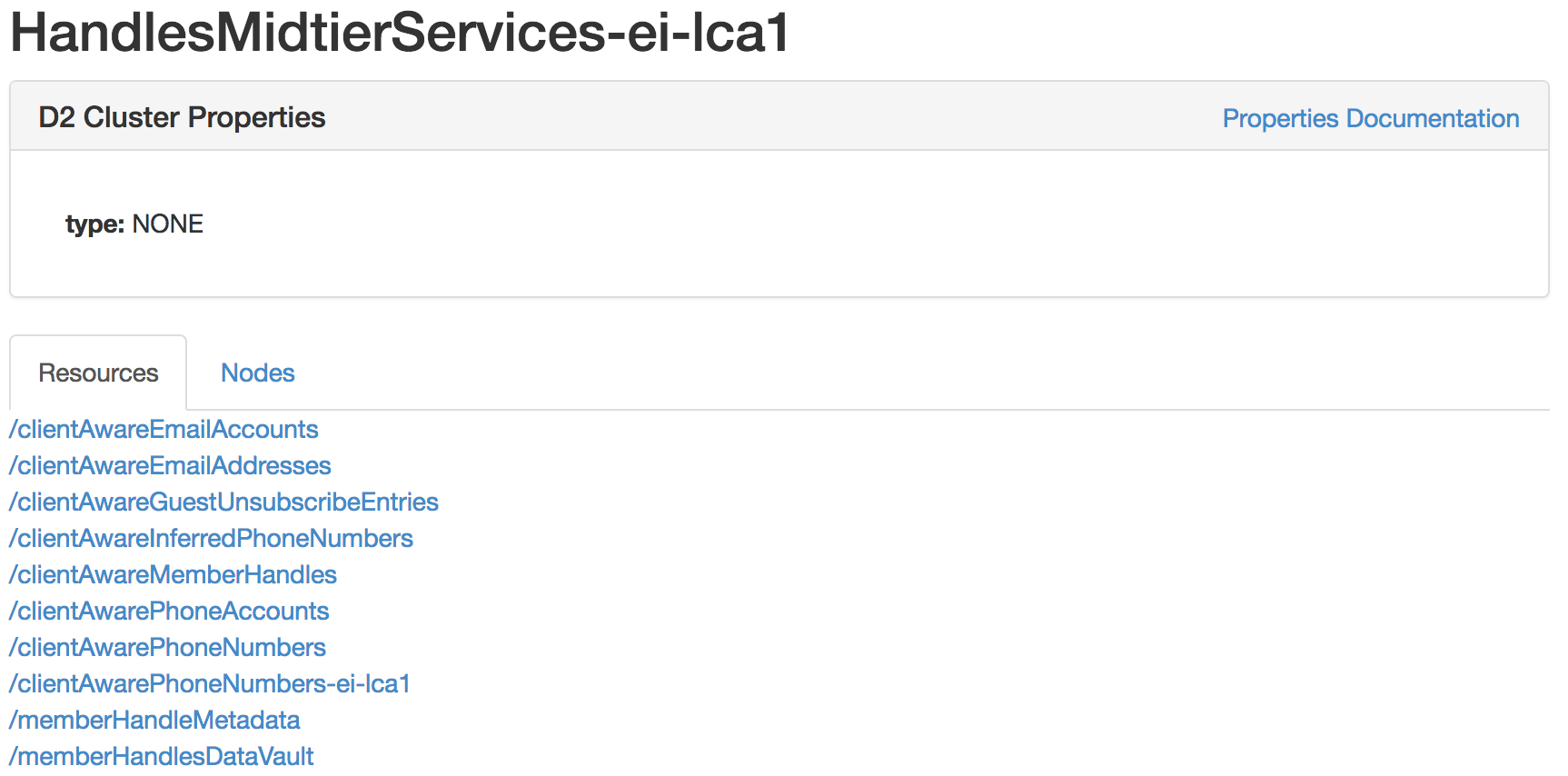The width and height of the screenshot is (1568, 776).
Task: Click blank space in the D2 Cluster Properties header bar
Action: [x=772, y=117]
